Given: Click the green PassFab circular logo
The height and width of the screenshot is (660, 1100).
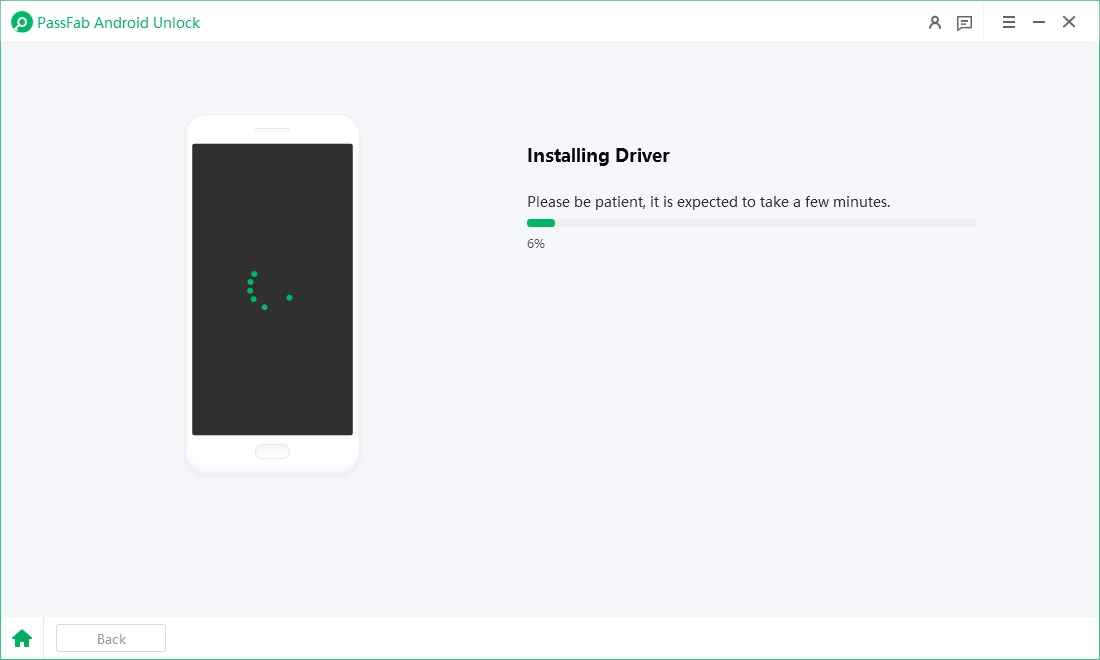Looking at the screenshot, I should tap(21, 21).
